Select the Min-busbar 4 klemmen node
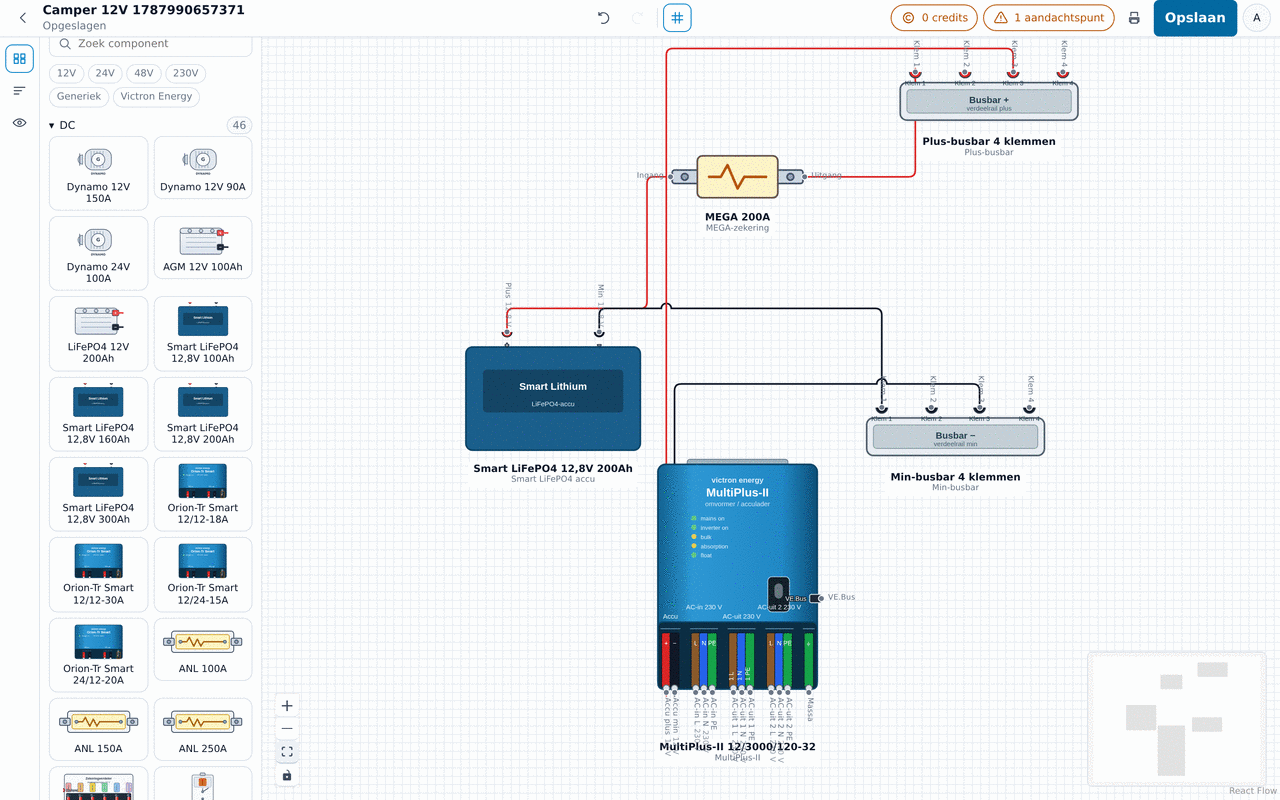The height and width of the screenshot is (800, 1280). tap(955, 436)
